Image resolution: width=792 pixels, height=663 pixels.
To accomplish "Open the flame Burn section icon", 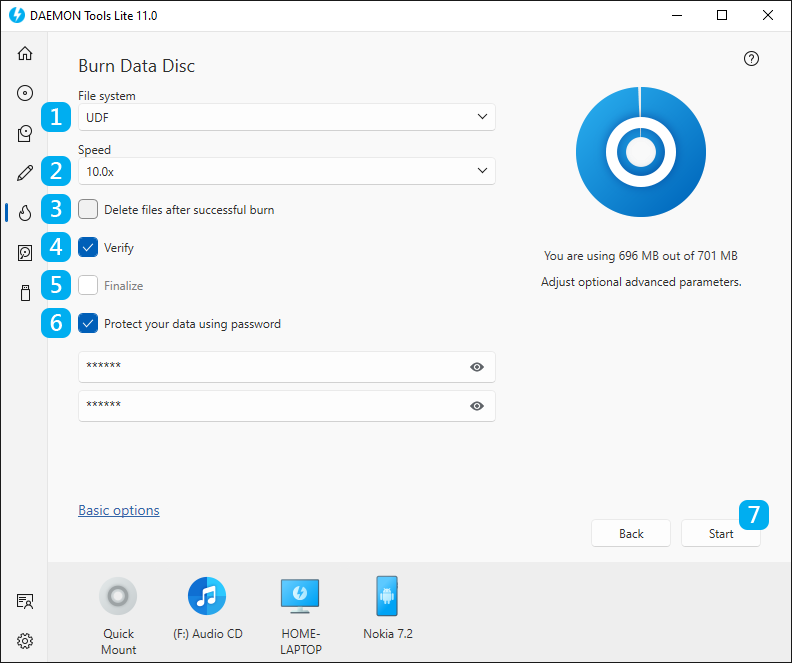I will pos(25,213).
